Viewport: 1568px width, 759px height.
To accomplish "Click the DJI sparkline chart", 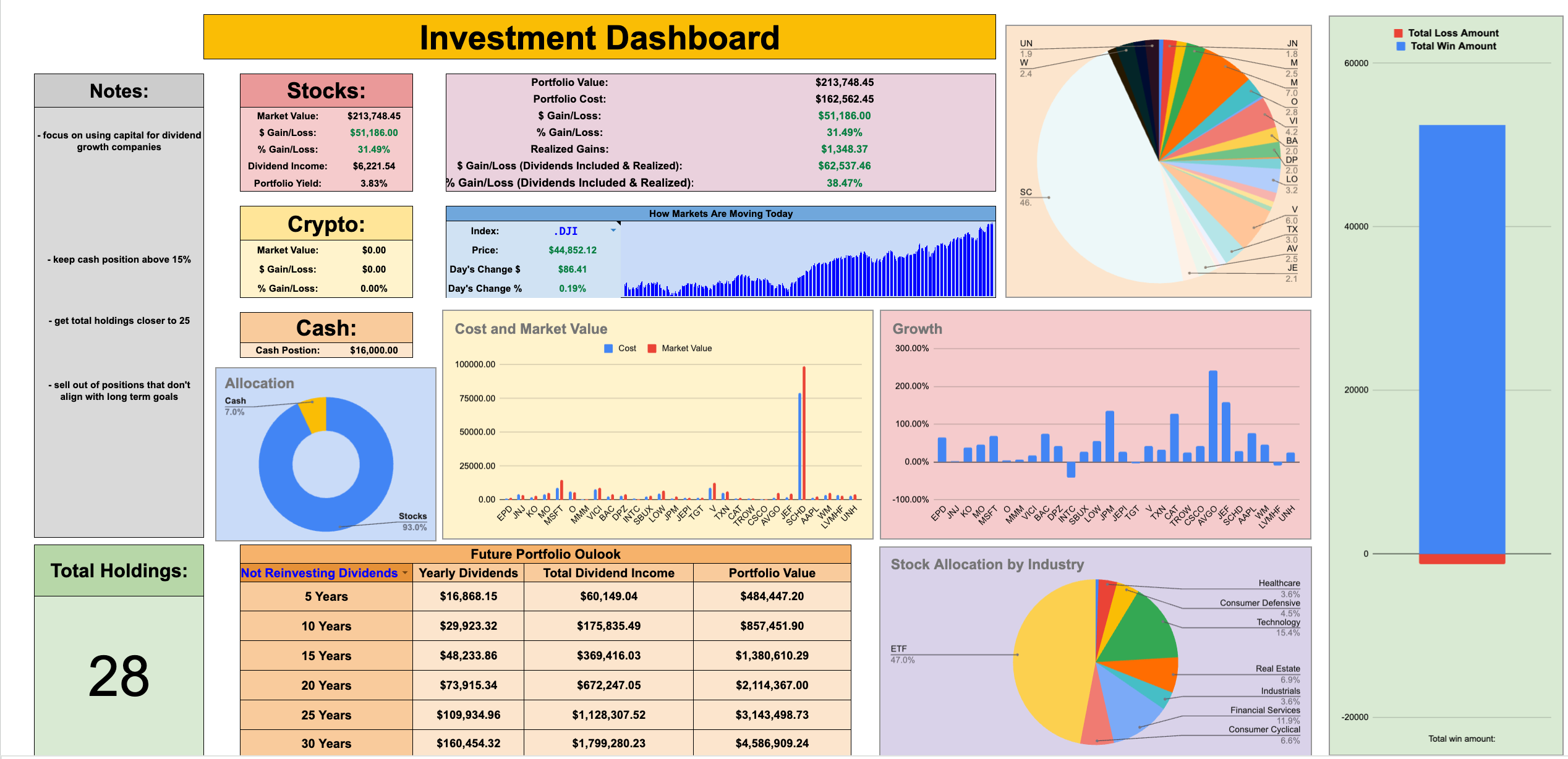I will pos(807,260).
